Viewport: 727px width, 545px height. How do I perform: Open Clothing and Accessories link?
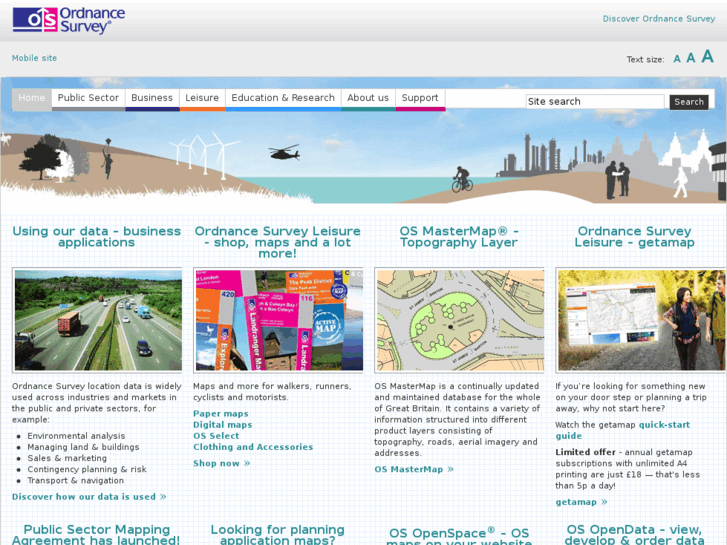(253, 447)
